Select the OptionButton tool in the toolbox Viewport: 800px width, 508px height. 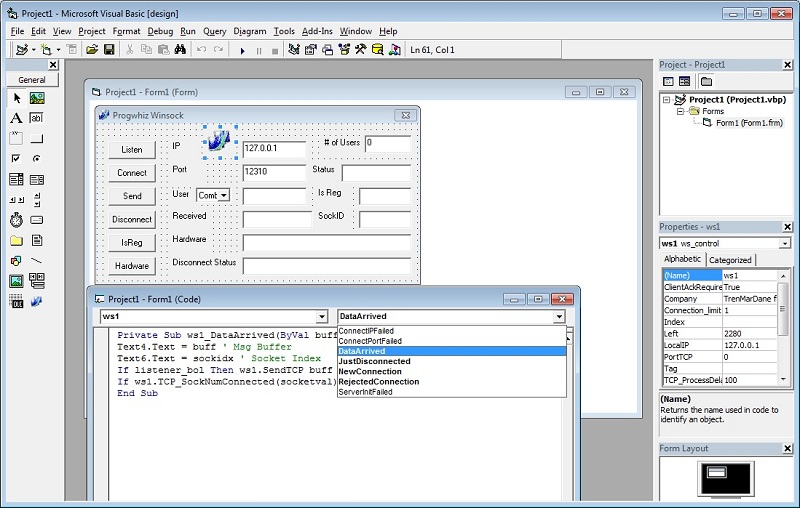coord(37,159)
